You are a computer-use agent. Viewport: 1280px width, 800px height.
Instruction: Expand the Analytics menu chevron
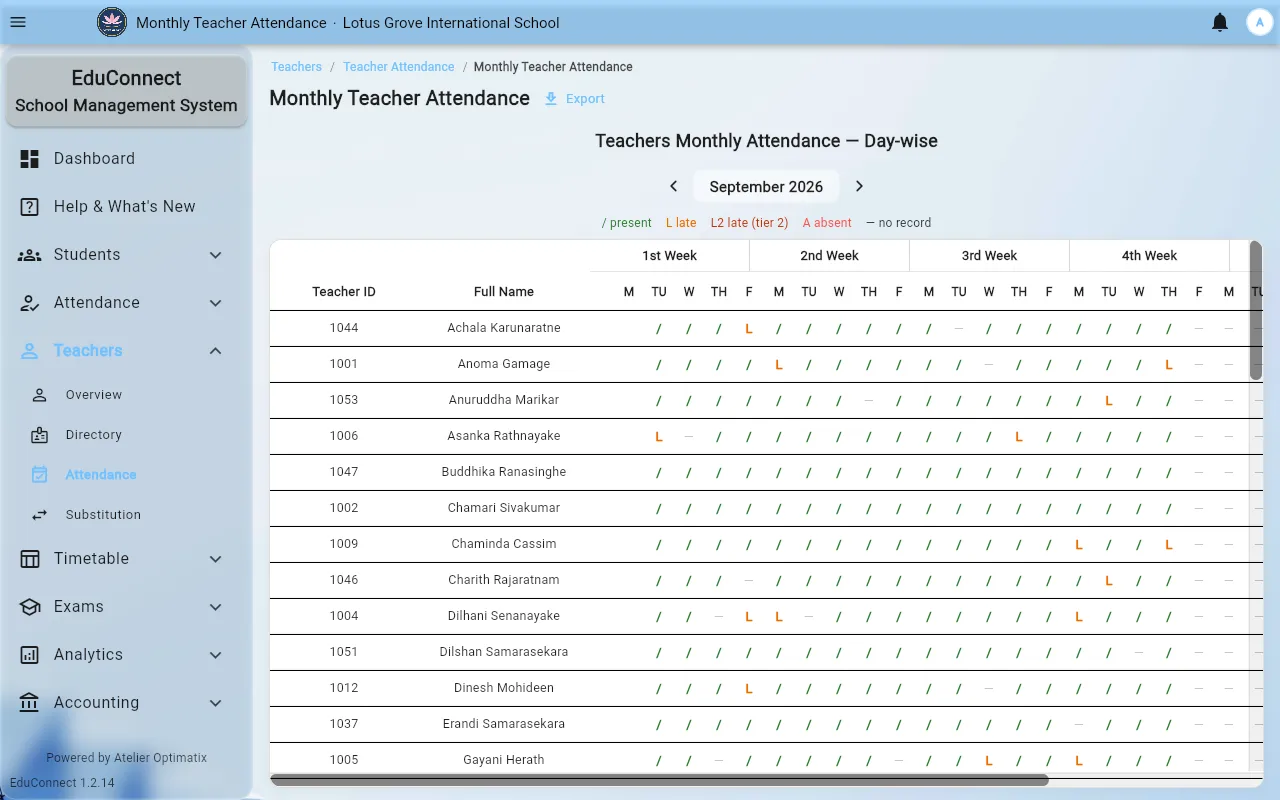216,654
